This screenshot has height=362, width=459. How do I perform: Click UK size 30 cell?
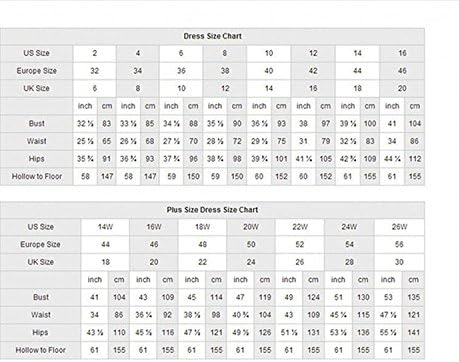click(399, 262)
